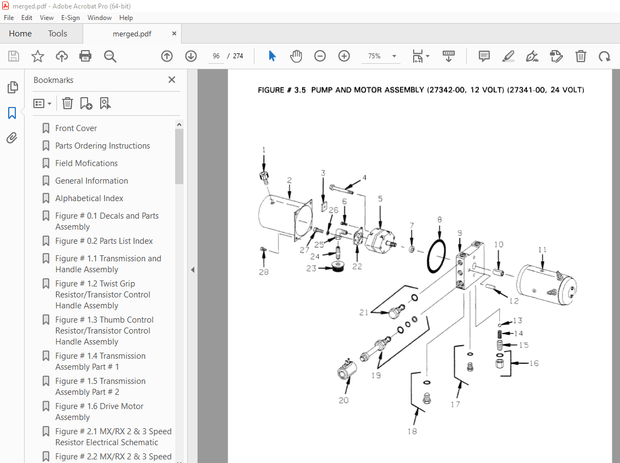Upload the file to cloud storage
620x463 pixels.
[62, 56]
